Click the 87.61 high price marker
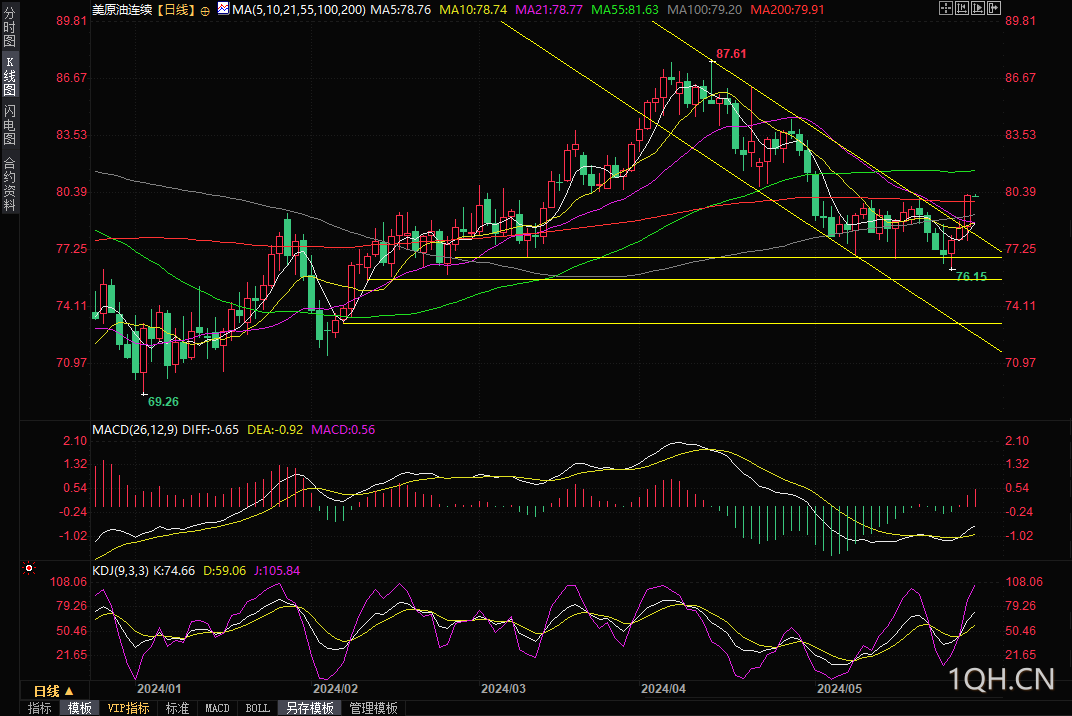The width and height of the screenshot is (1072, 716). point(731,53)
